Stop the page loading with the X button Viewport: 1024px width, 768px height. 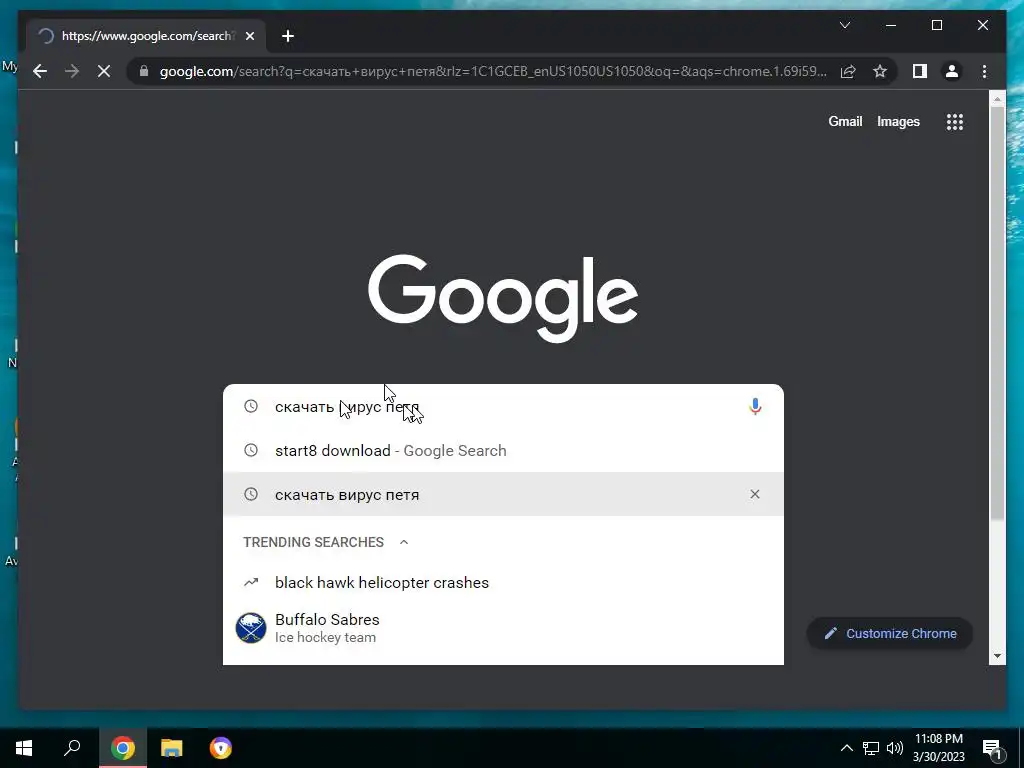pos(104,71)
